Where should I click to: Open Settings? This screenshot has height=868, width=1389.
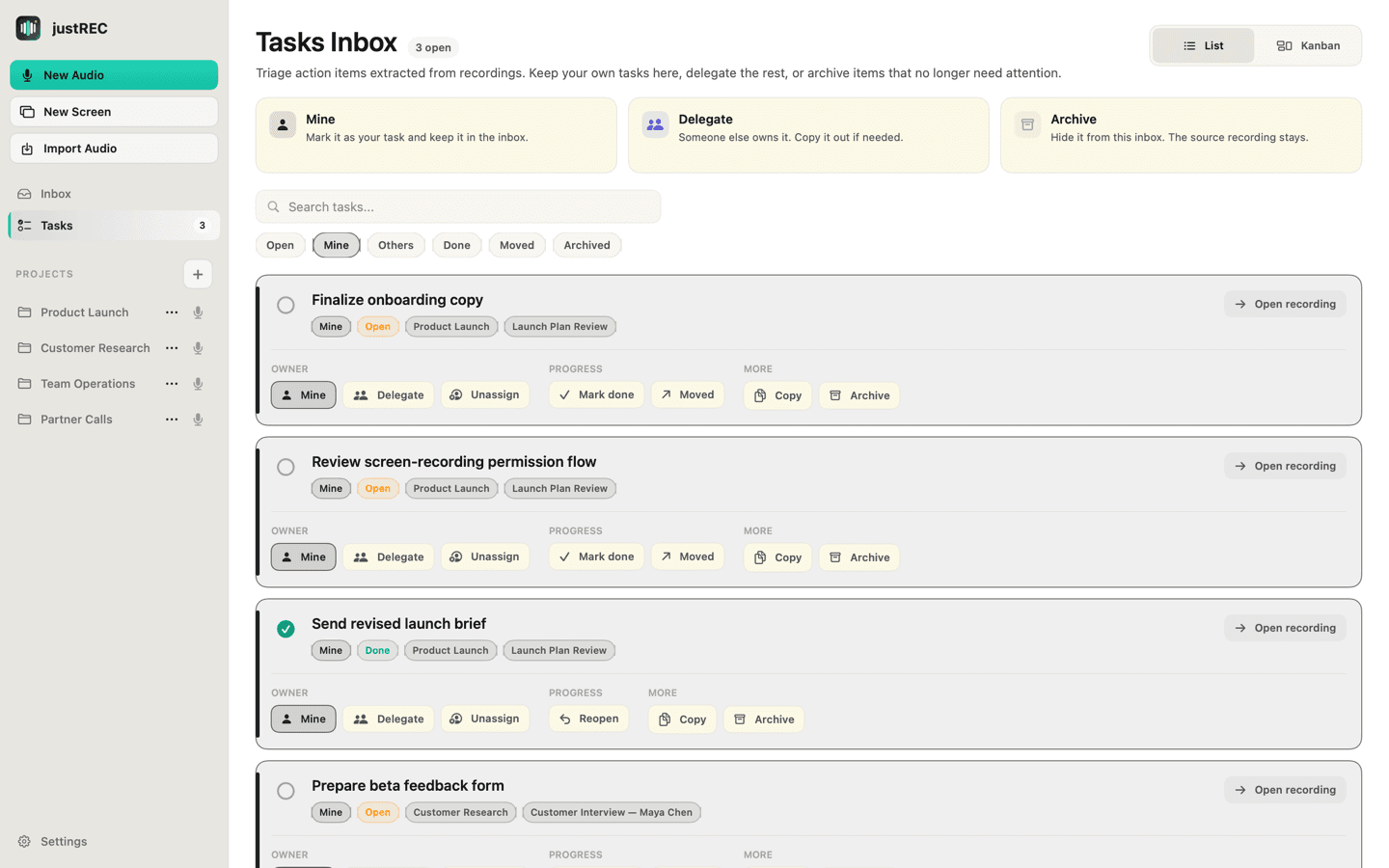tap(53, 841)
